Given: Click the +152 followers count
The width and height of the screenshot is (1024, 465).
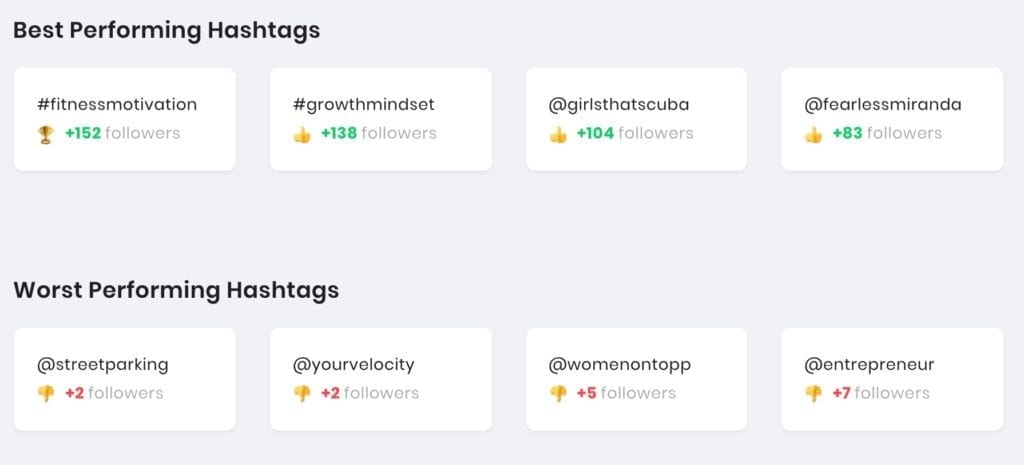Looking at the screenshot, I should pyautogui.click(x=122, y=133).
